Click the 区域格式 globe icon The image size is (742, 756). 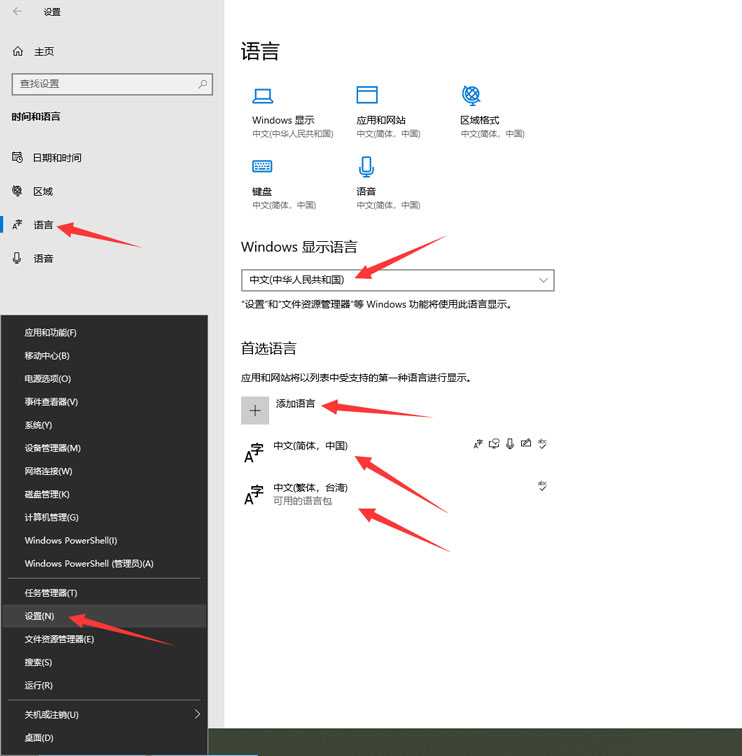471,95
